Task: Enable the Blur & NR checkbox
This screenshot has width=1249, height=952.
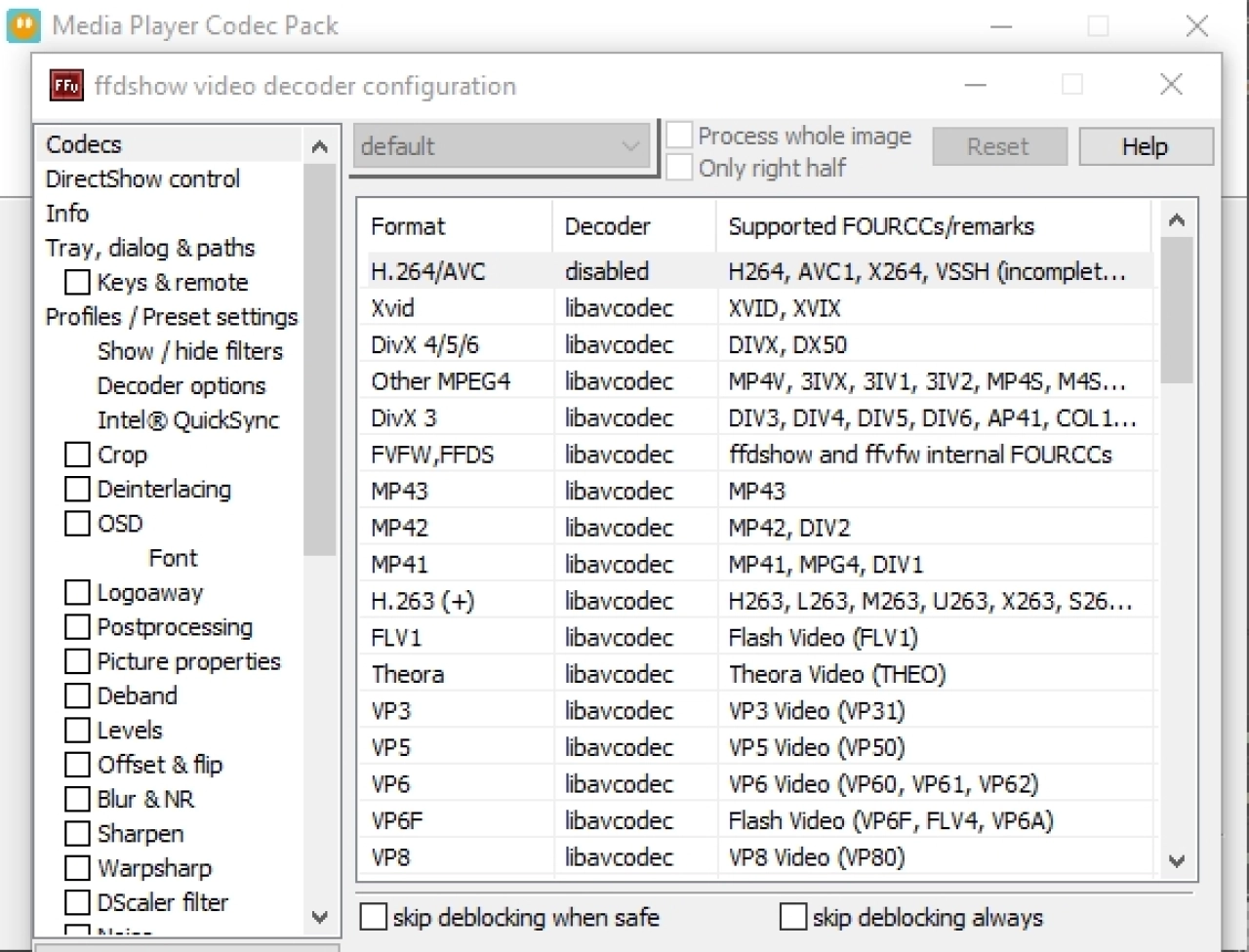Action: click(x=77, y=799)
